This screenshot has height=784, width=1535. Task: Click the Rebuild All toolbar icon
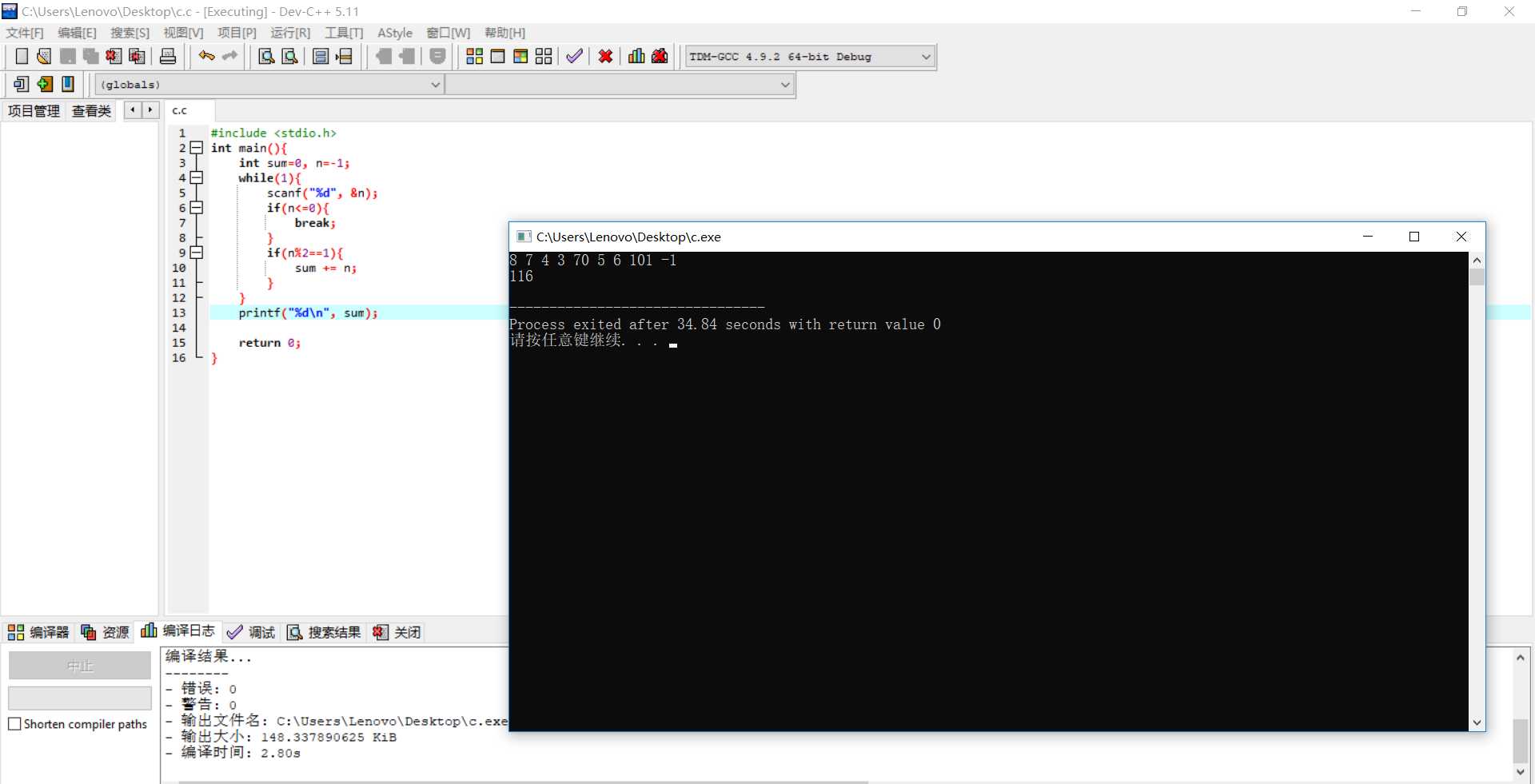coord(544,56)
